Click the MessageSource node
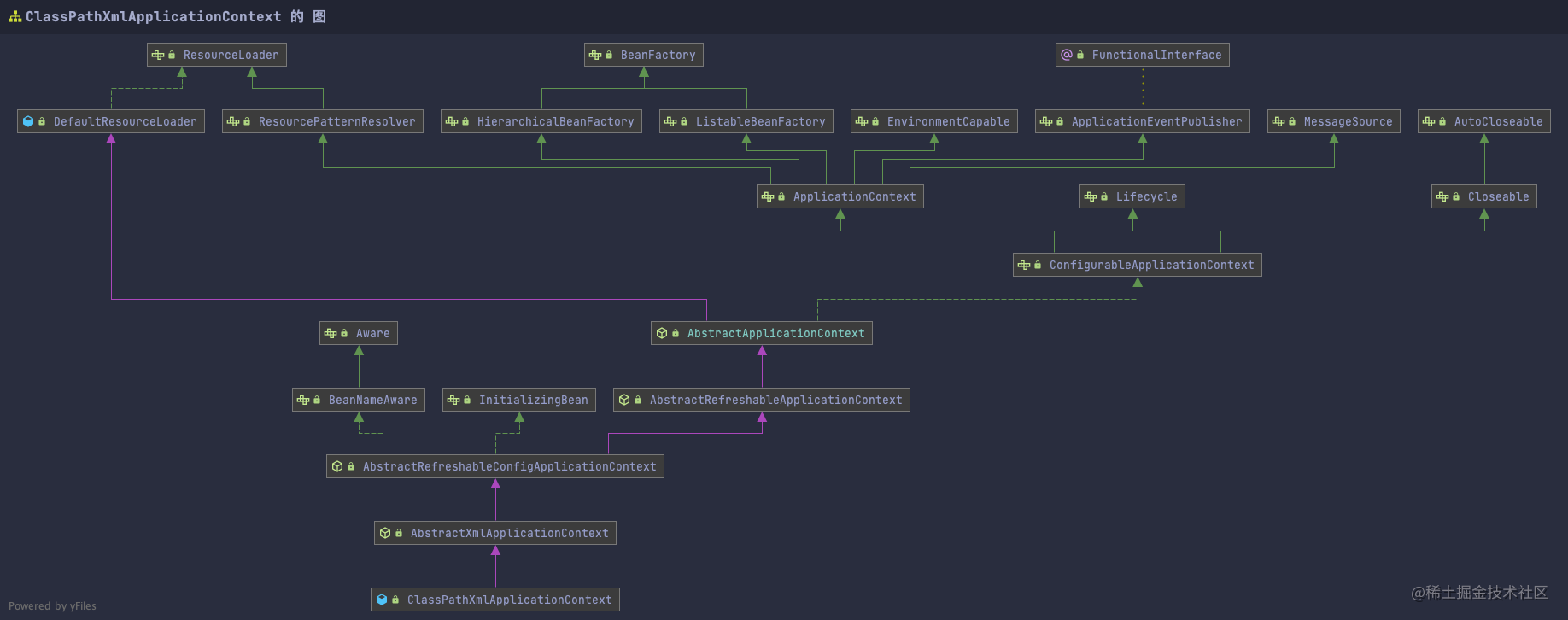Image resolution: width=1568 pixels, height=620 pixels. coord(1334,121)
